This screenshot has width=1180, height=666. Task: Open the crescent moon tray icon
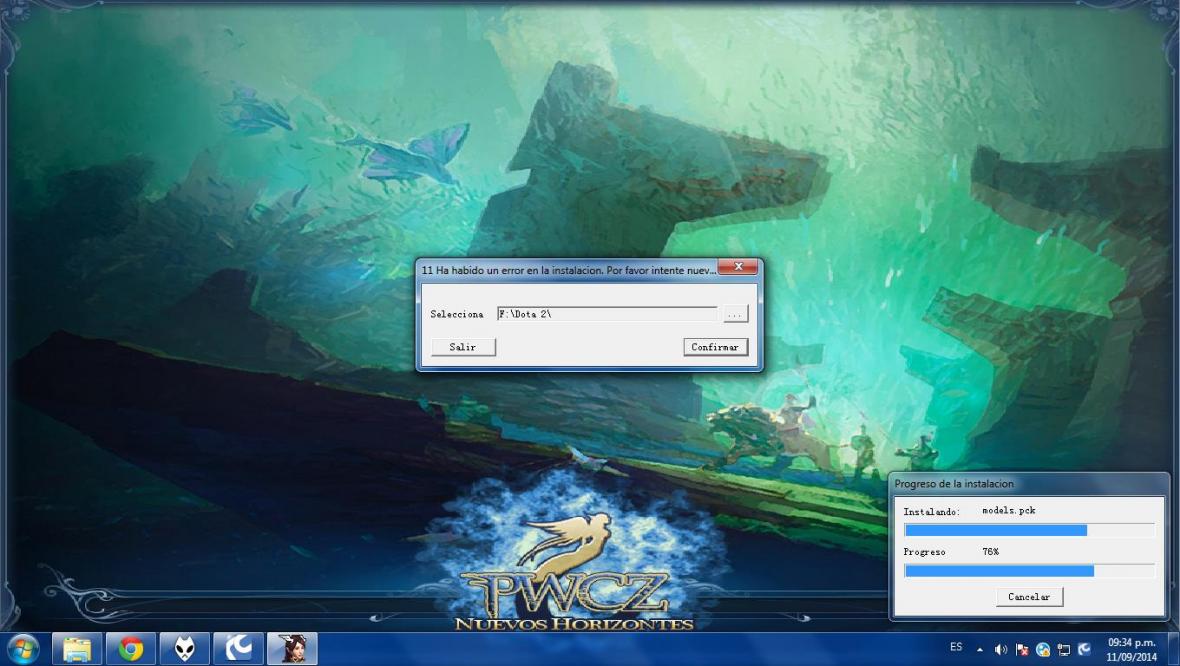1084,649
